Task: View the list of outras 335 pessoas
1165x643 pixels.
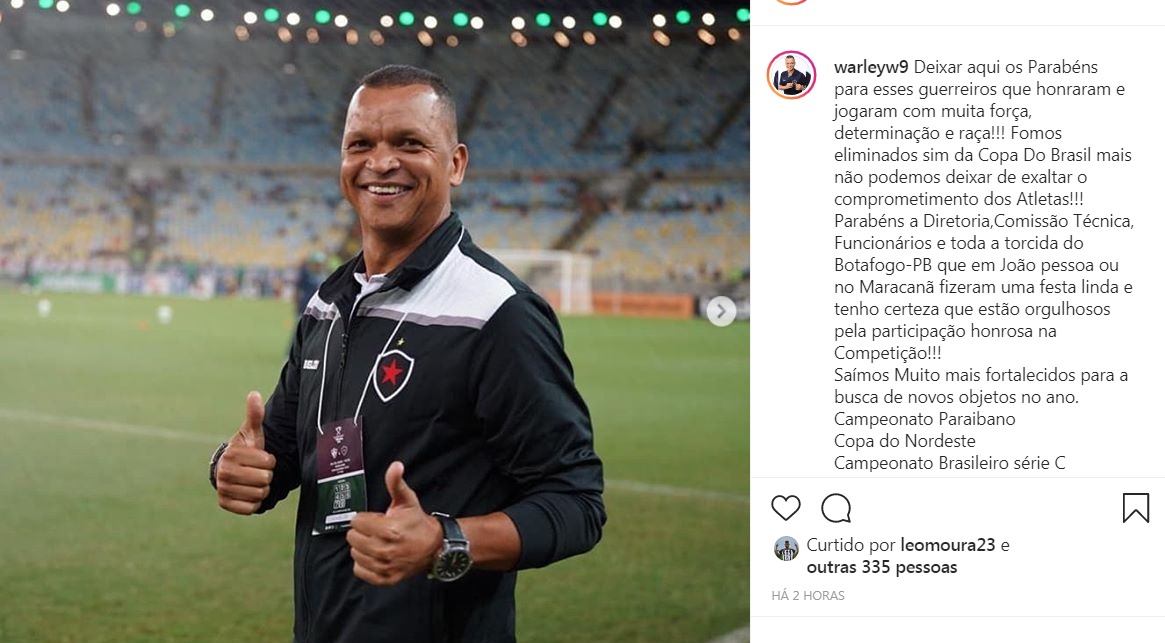Action: [x=882, y=567]
